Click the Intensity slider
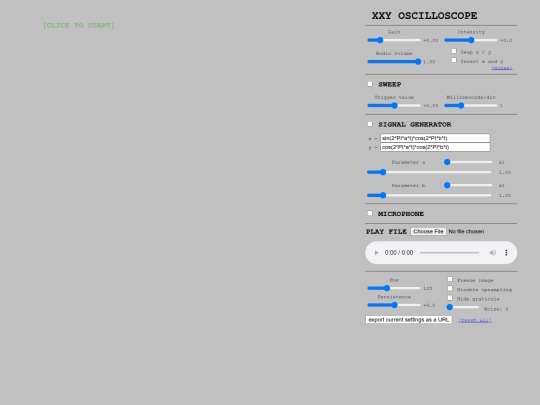The height and width of the screenshot is (405, 540). (x=471, y=40)
